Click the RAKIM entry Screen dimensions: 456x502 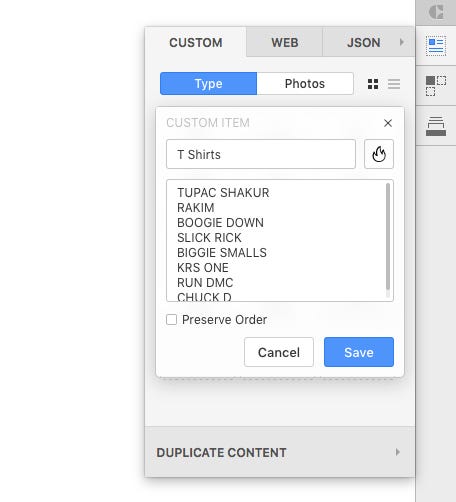pyautogui.click(x=196, y=208)
